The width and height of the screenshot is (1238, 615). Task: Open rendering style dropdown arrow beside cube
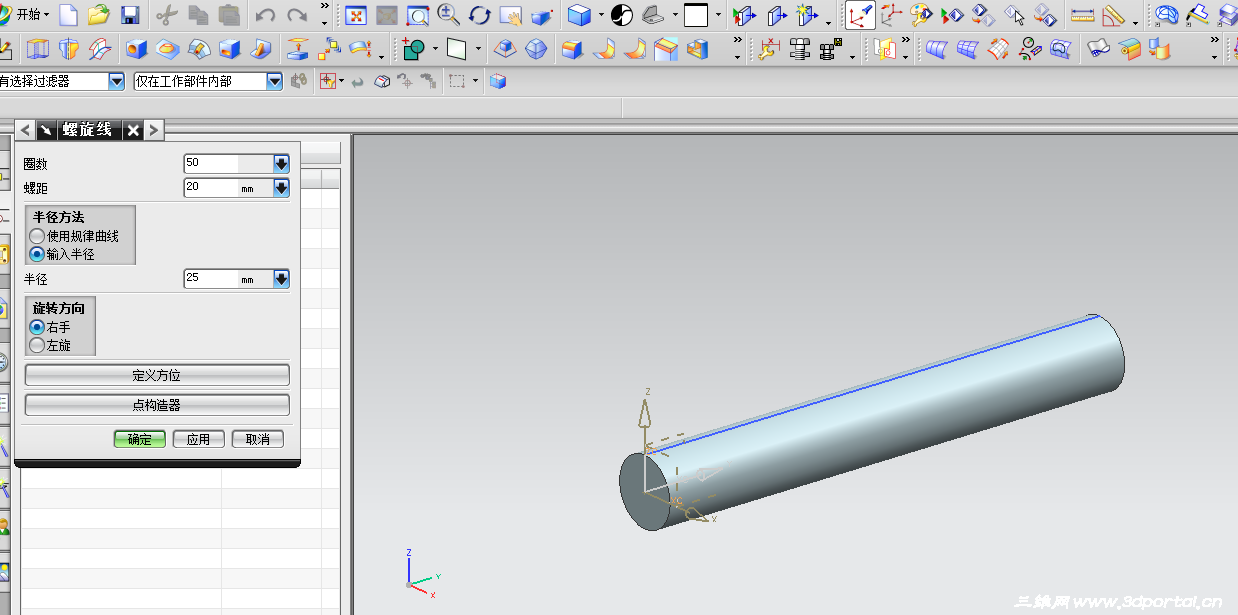tap(601, 15)
